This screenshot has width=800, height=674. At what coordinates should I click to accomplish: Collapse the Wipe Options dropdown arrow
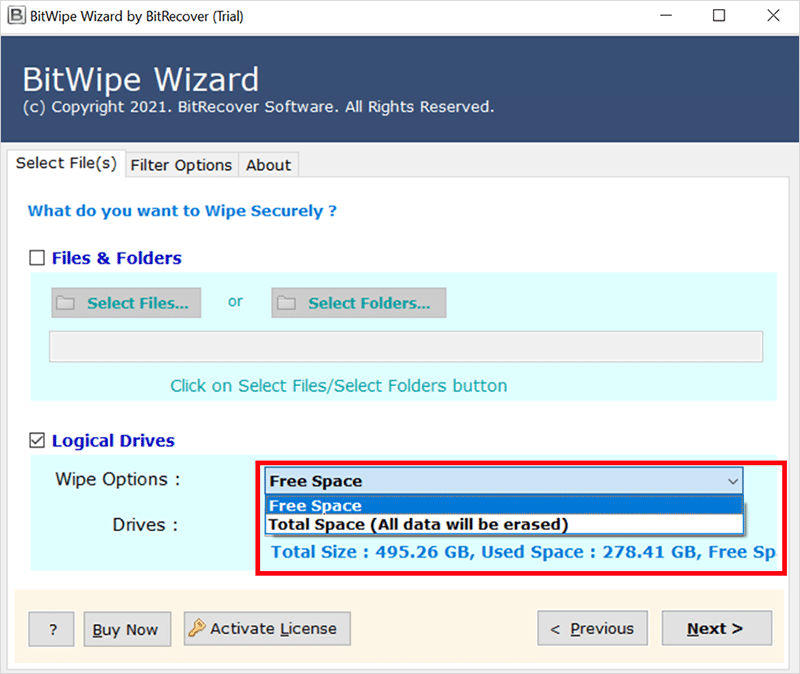(733, 481)
